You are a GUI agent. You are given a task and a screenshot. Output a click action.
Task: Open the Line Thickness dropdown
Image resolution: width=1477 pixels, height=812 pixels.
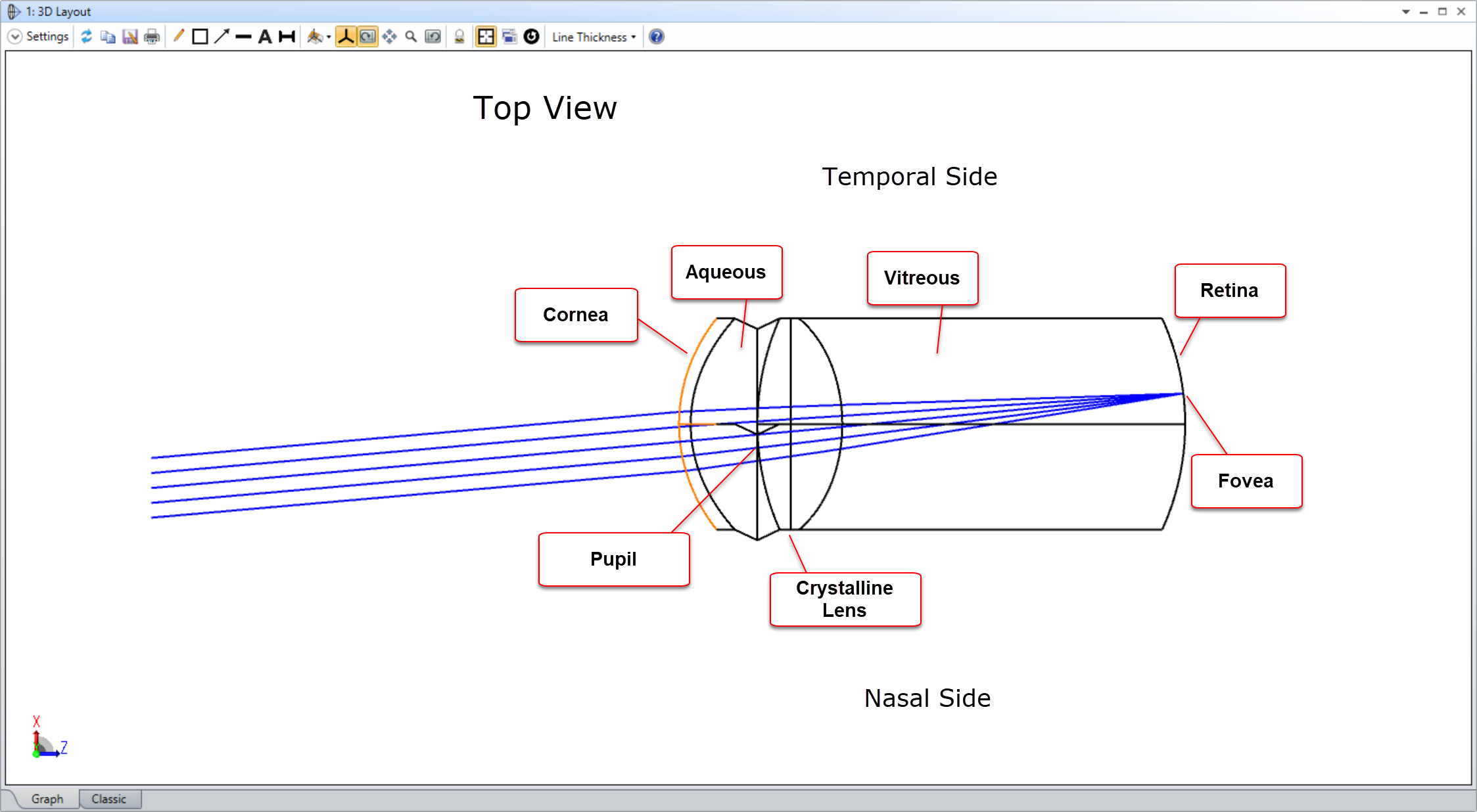(594, 37)
